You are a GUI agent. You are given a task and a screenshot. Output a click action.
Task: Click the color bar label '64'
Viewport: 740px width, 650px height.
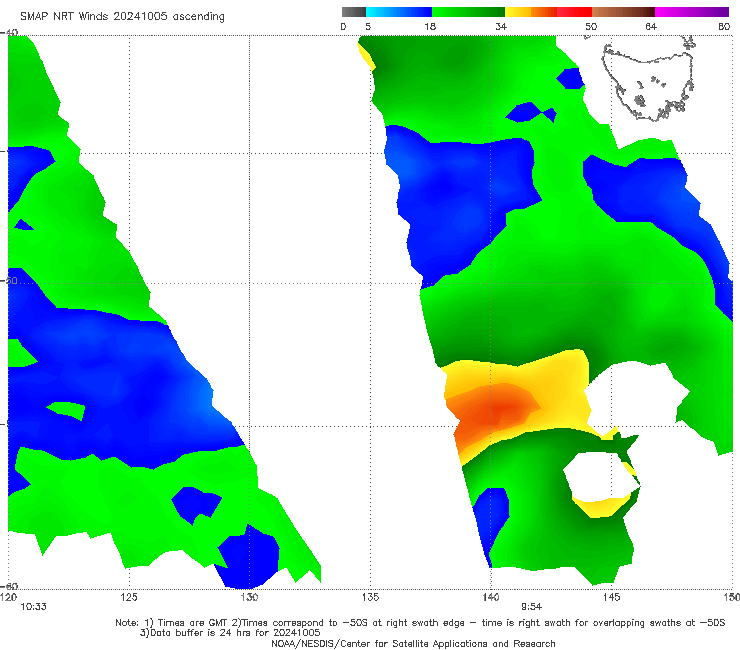click(651, 26)
